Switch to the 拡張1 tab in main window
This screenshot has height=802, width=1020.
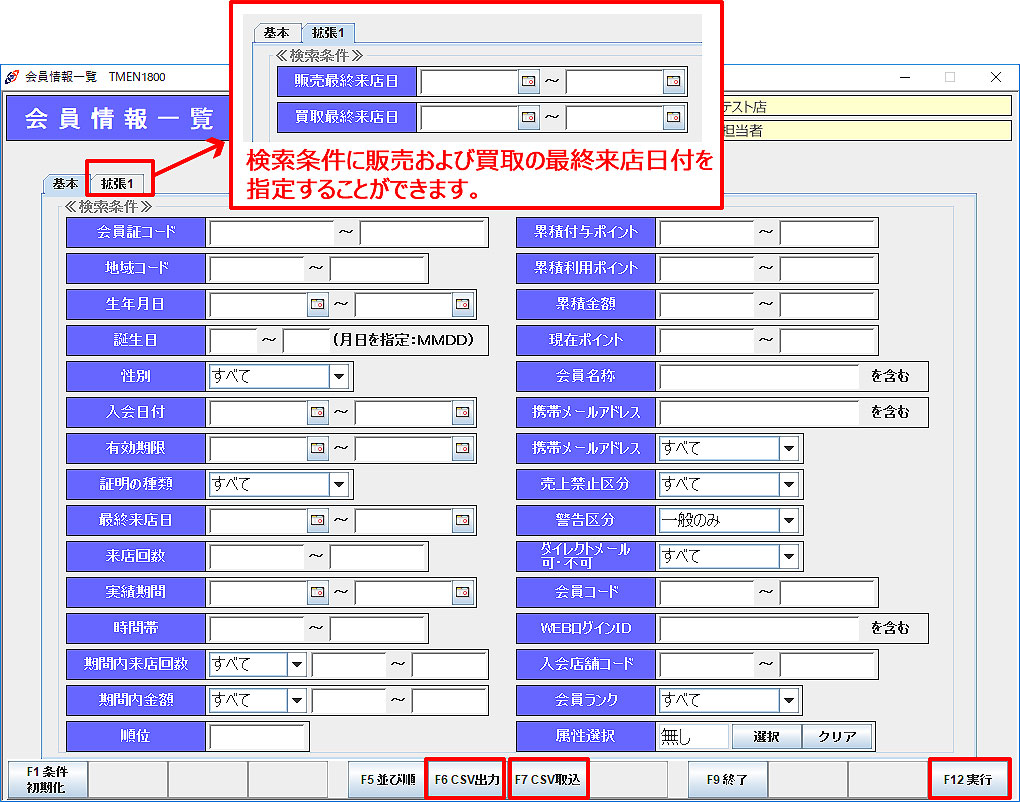point(116,184)
